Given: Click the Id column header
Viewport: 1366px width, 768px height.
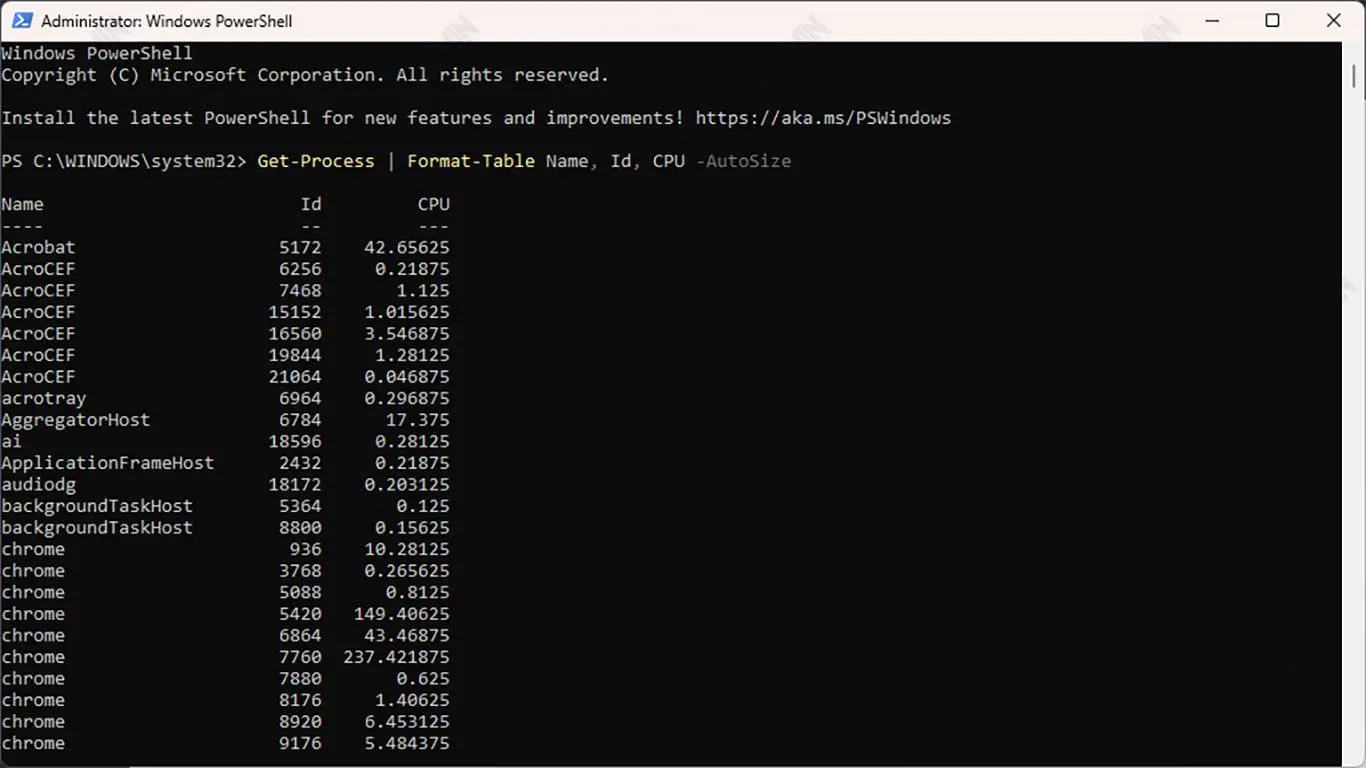Looking at the screenshot, I should point(311,204).
